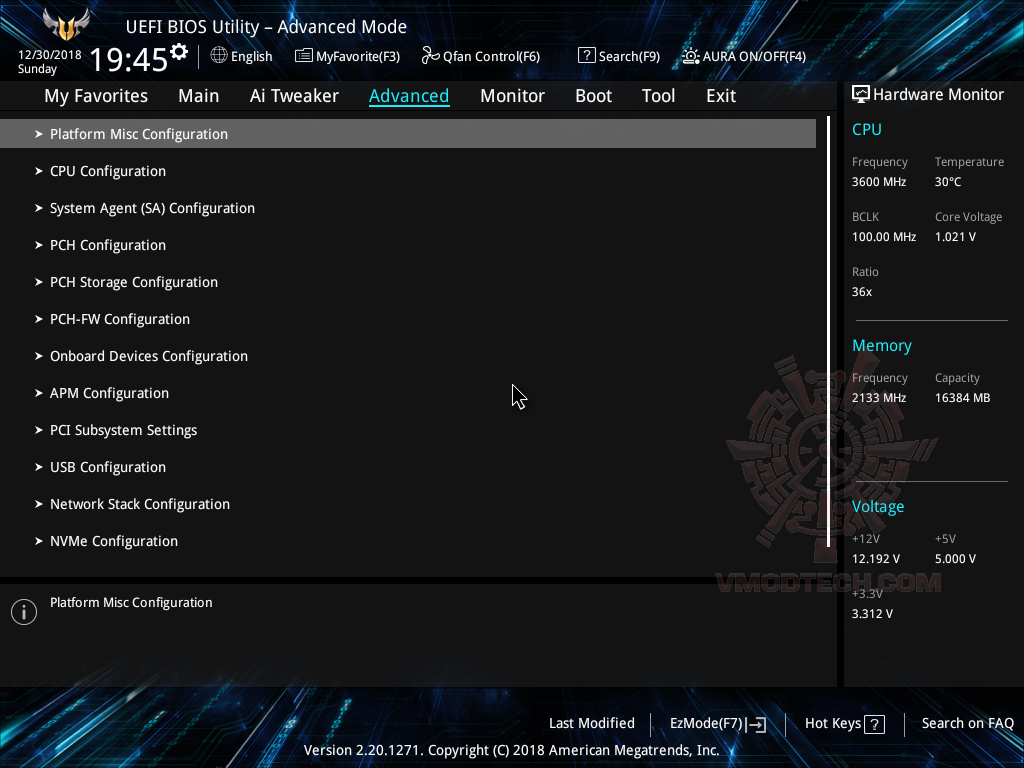Click CPU frequency value 3600 MHz

[879, 182]
